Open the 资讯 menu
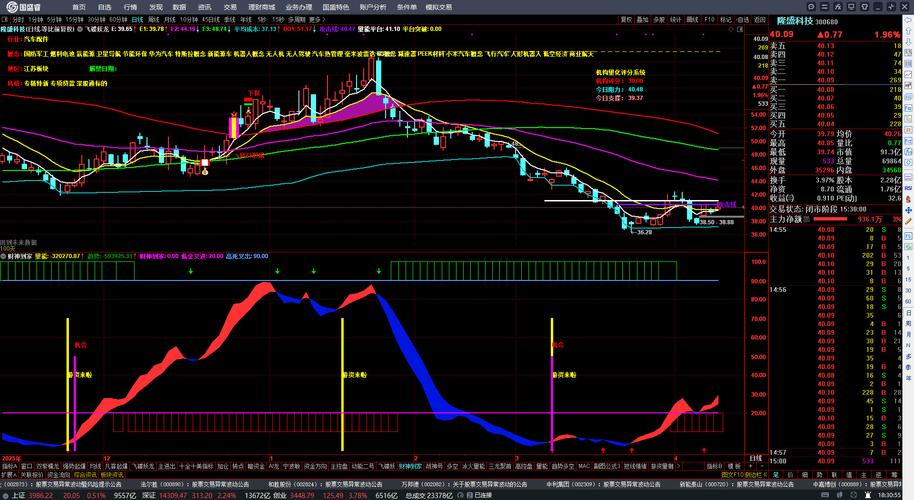 (205, 7)
